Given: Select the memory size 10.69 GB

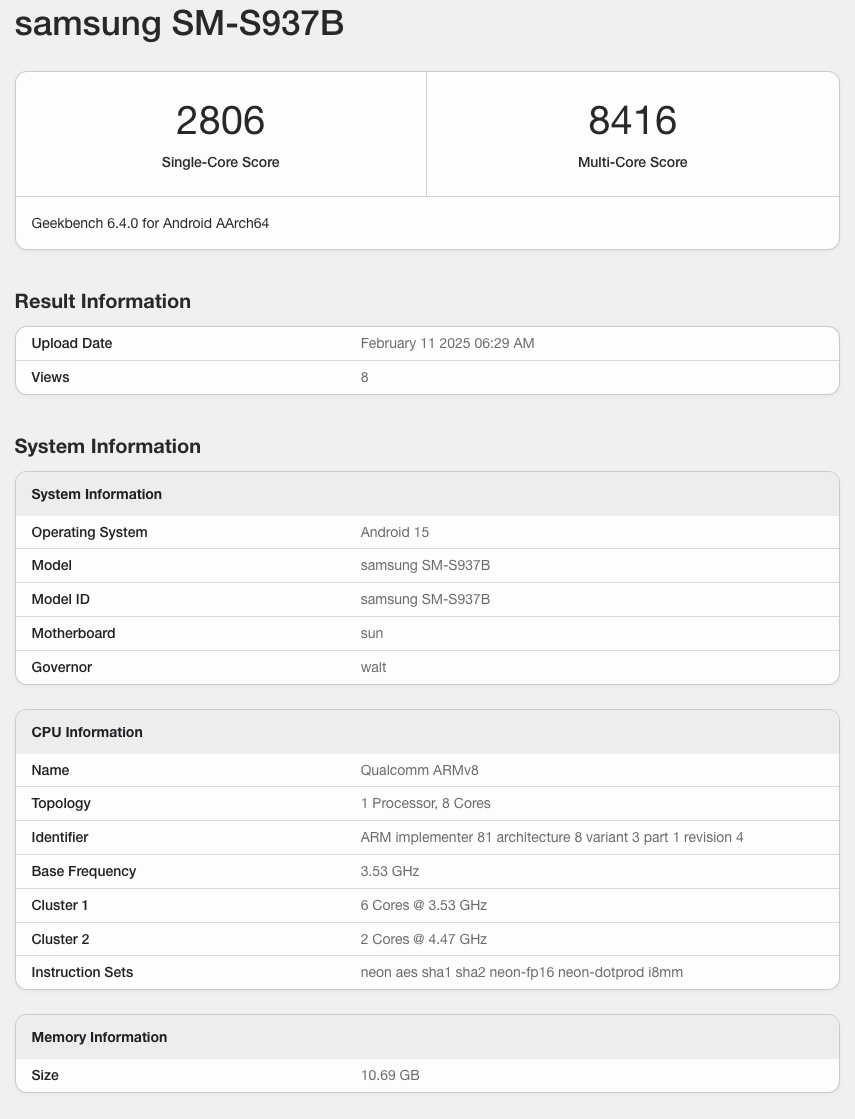Looking at the screenshot, I should [389, 1075].
